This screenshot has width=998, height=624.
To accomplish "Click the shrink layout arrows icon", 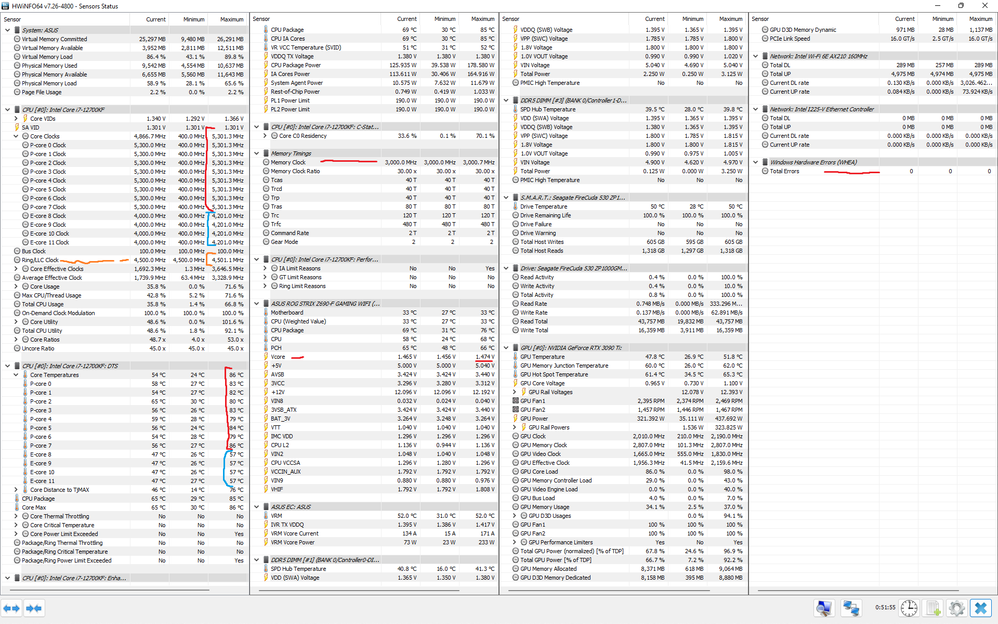I will tap(34, 608).
